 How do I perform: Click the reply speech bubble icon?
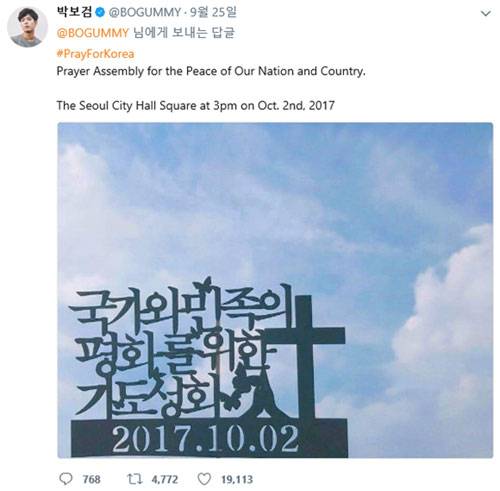[x=65, y=479]
